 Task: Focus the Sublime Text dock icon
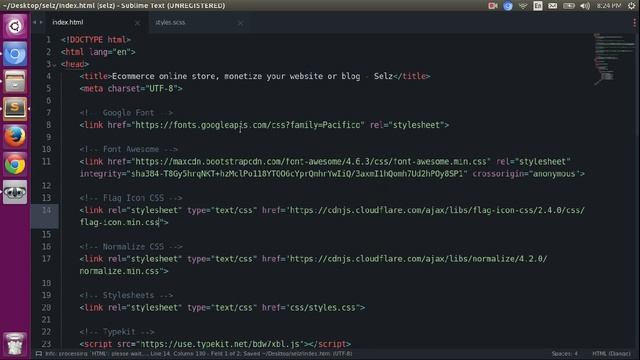click(15, 109)
